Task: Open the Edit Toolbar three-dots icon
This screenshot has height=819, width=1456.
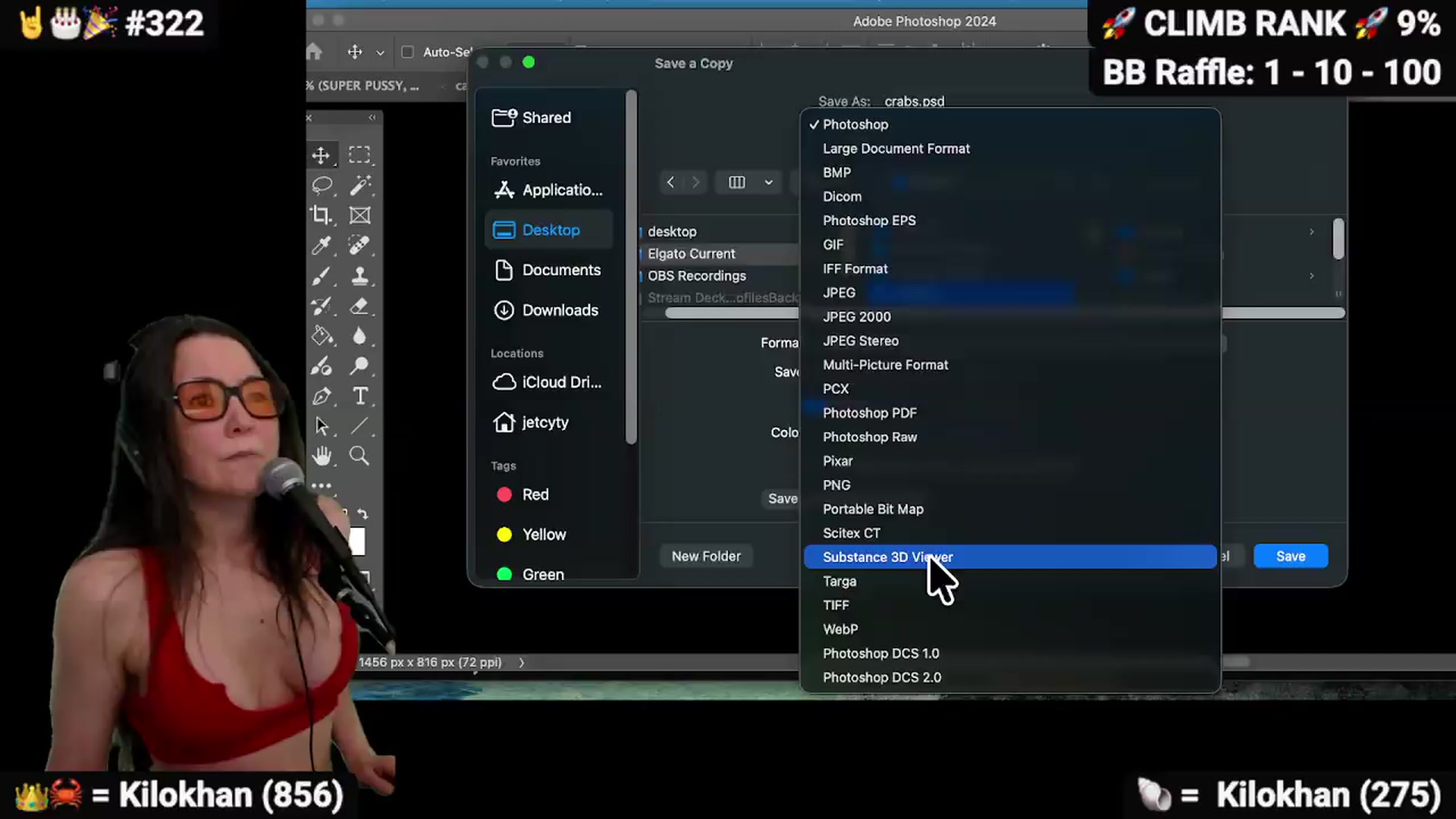Action: (322, 485)
